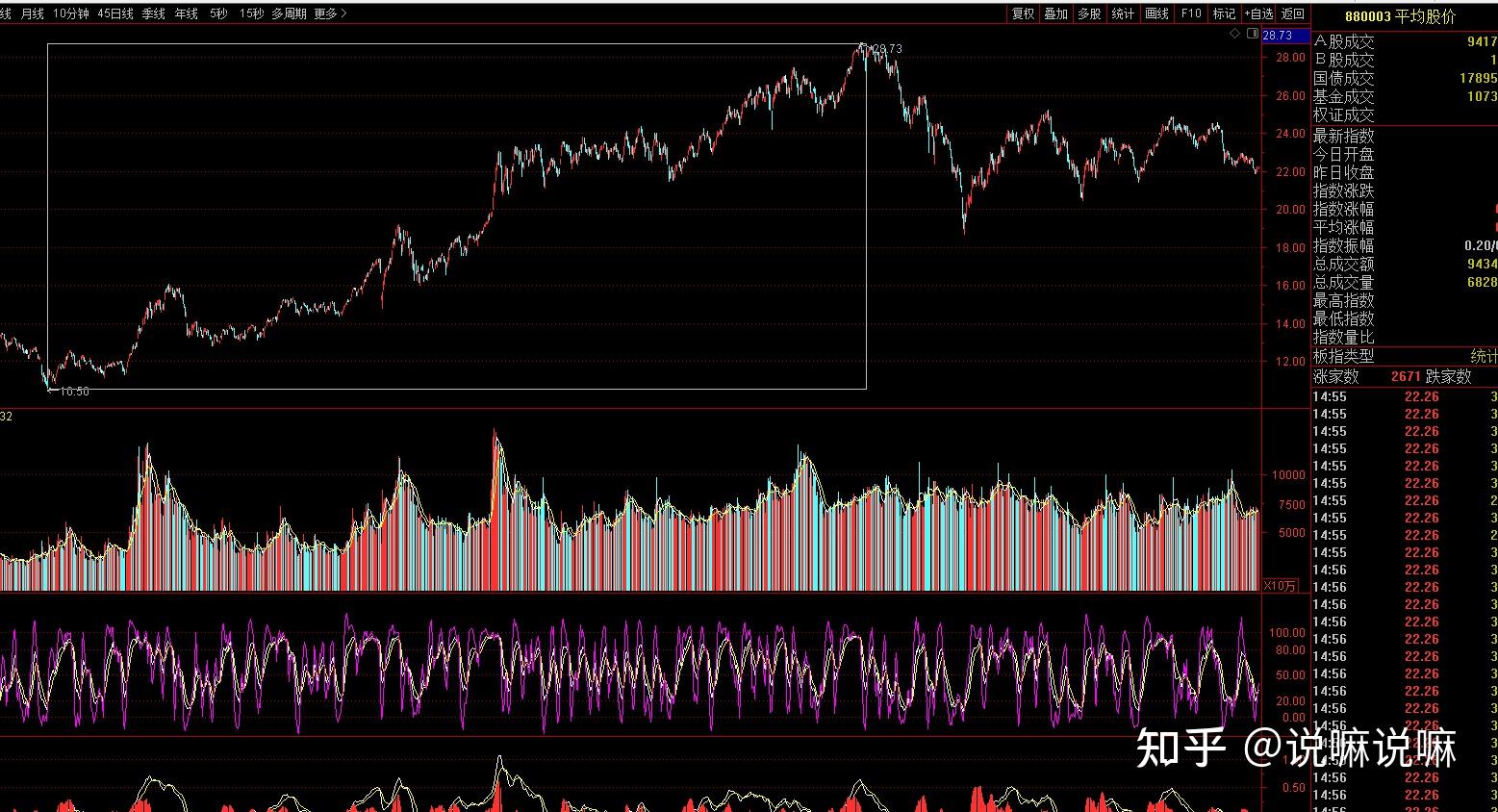The image size is (1498, 812).
Task: Click the 跌家数 label
Action: coord(1449,376)
